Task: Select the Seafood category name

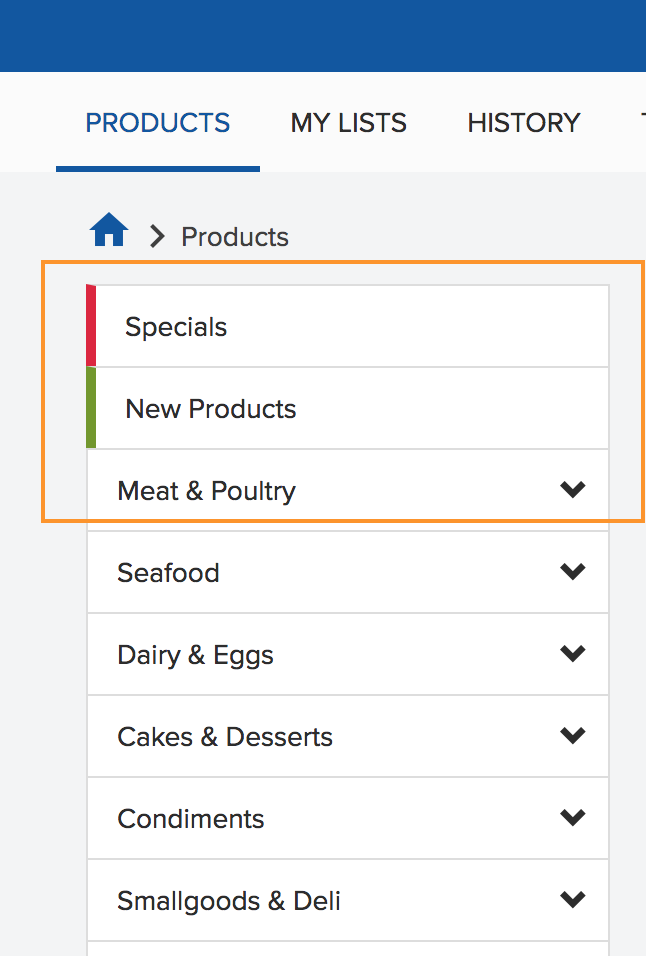Action: pos(168,573)
